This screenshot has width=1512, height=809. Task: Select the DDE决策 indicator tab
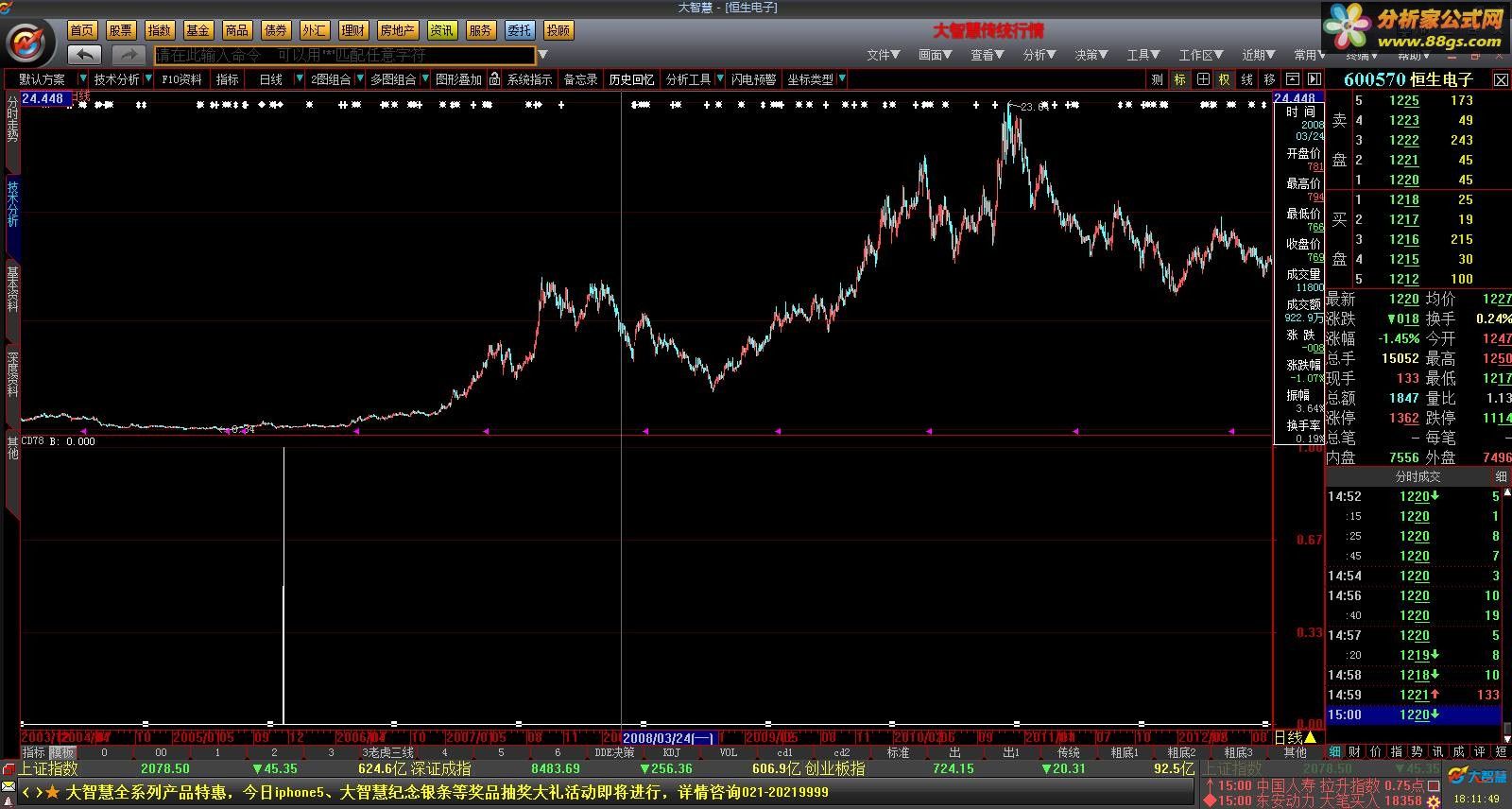tap(614, 752)
